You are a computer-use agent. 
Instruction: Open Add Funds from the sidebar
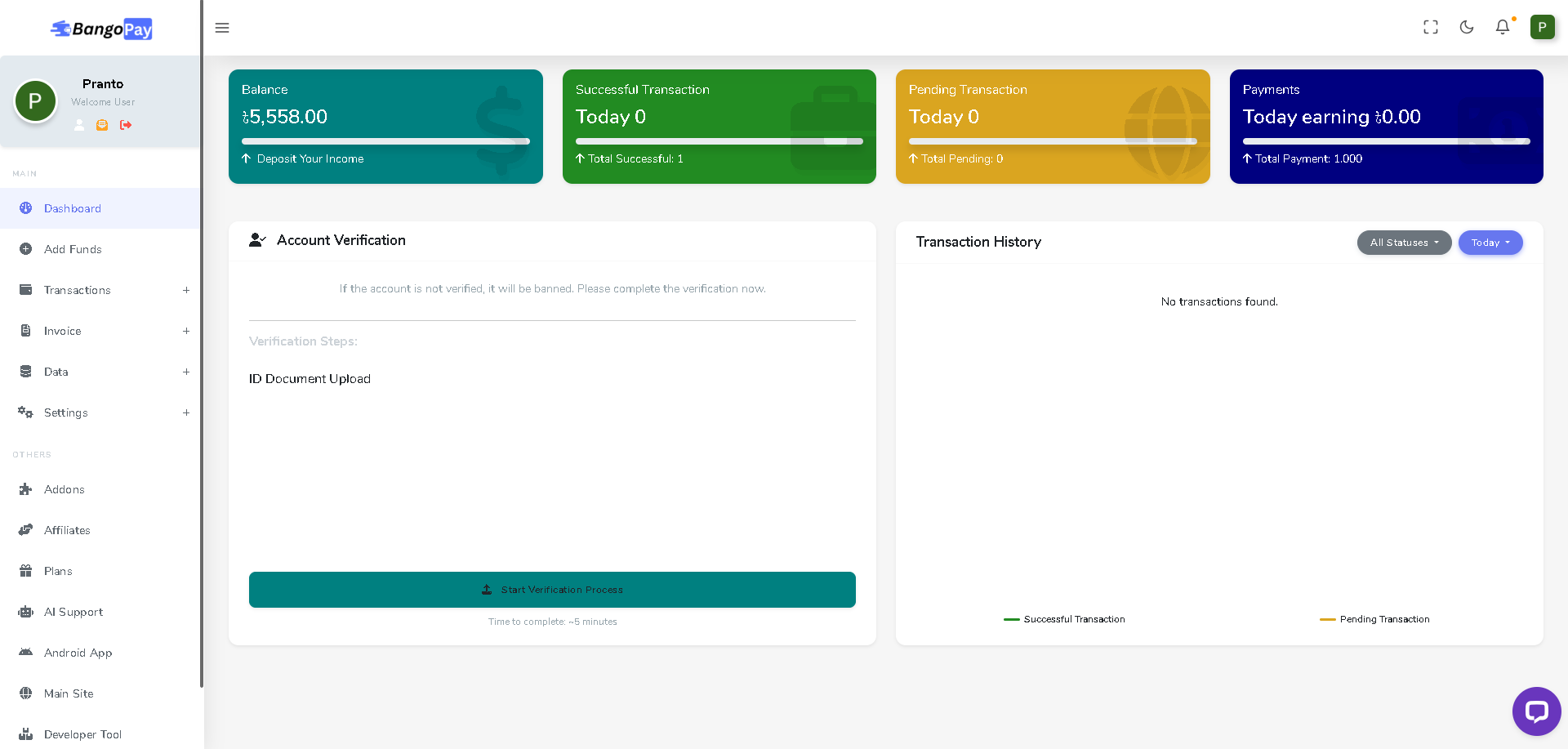coord(73,249)
